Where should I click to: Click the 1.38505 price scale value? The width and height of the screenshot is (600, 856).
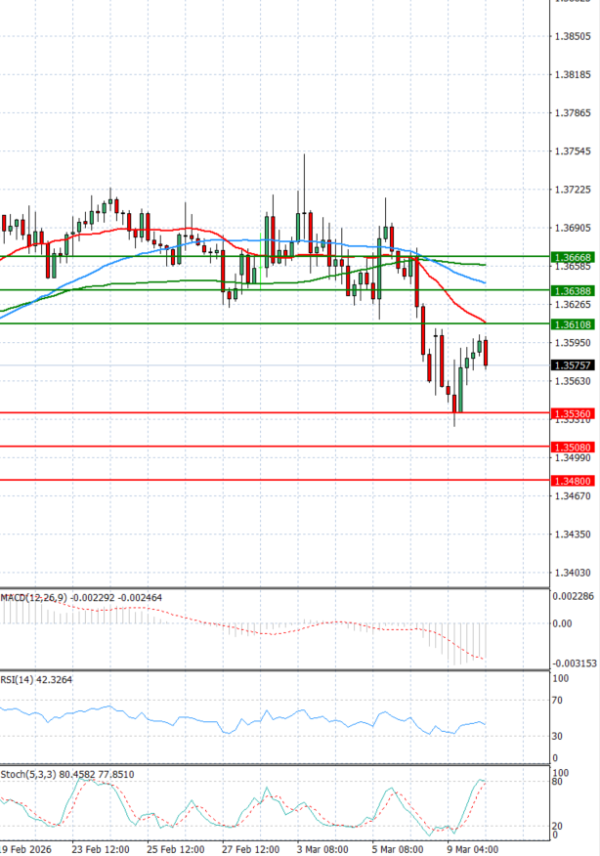[x=571, y=36]
